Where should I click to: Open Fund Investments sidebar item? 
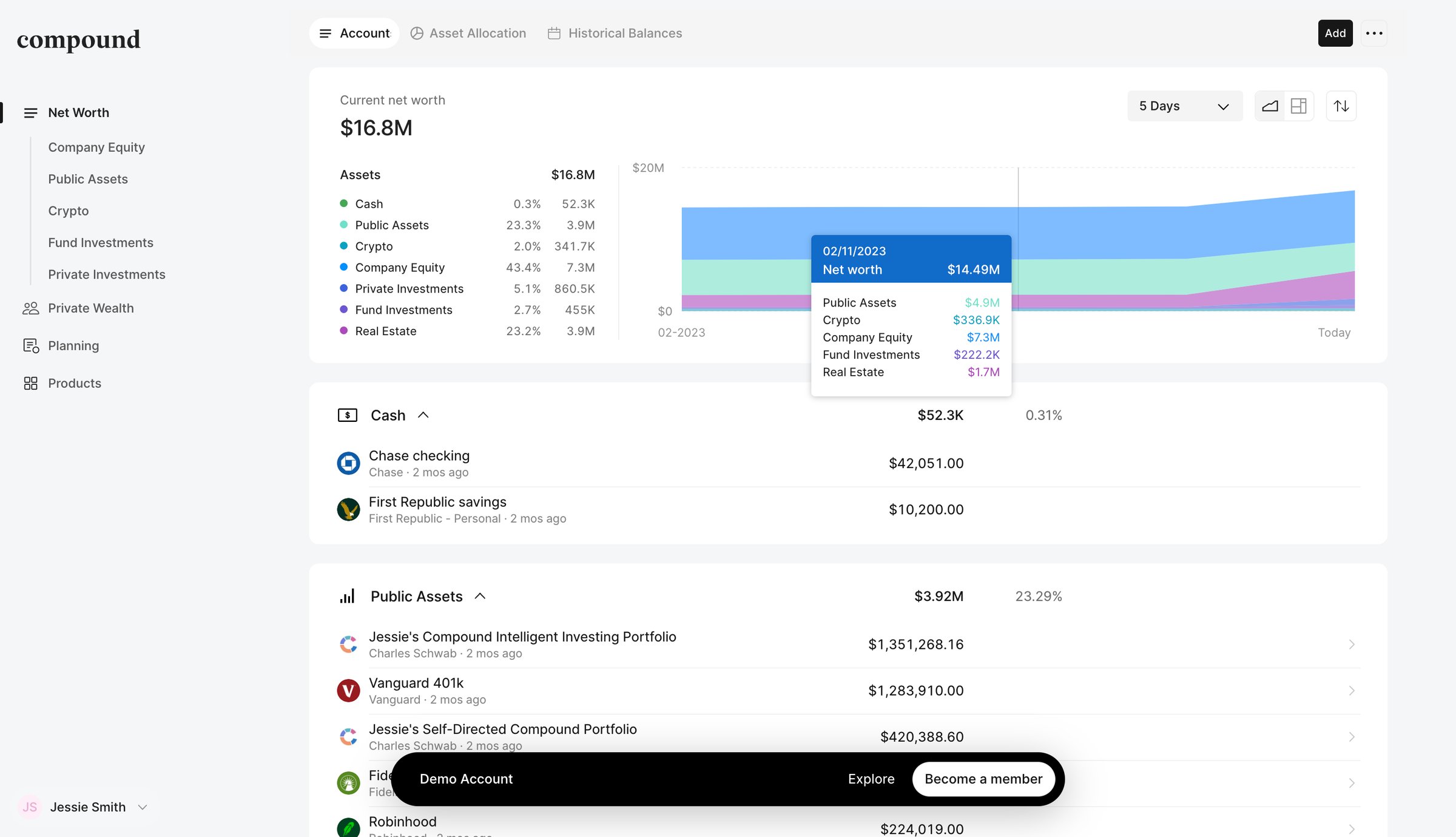pyautogui.click(x=101, y=243)
